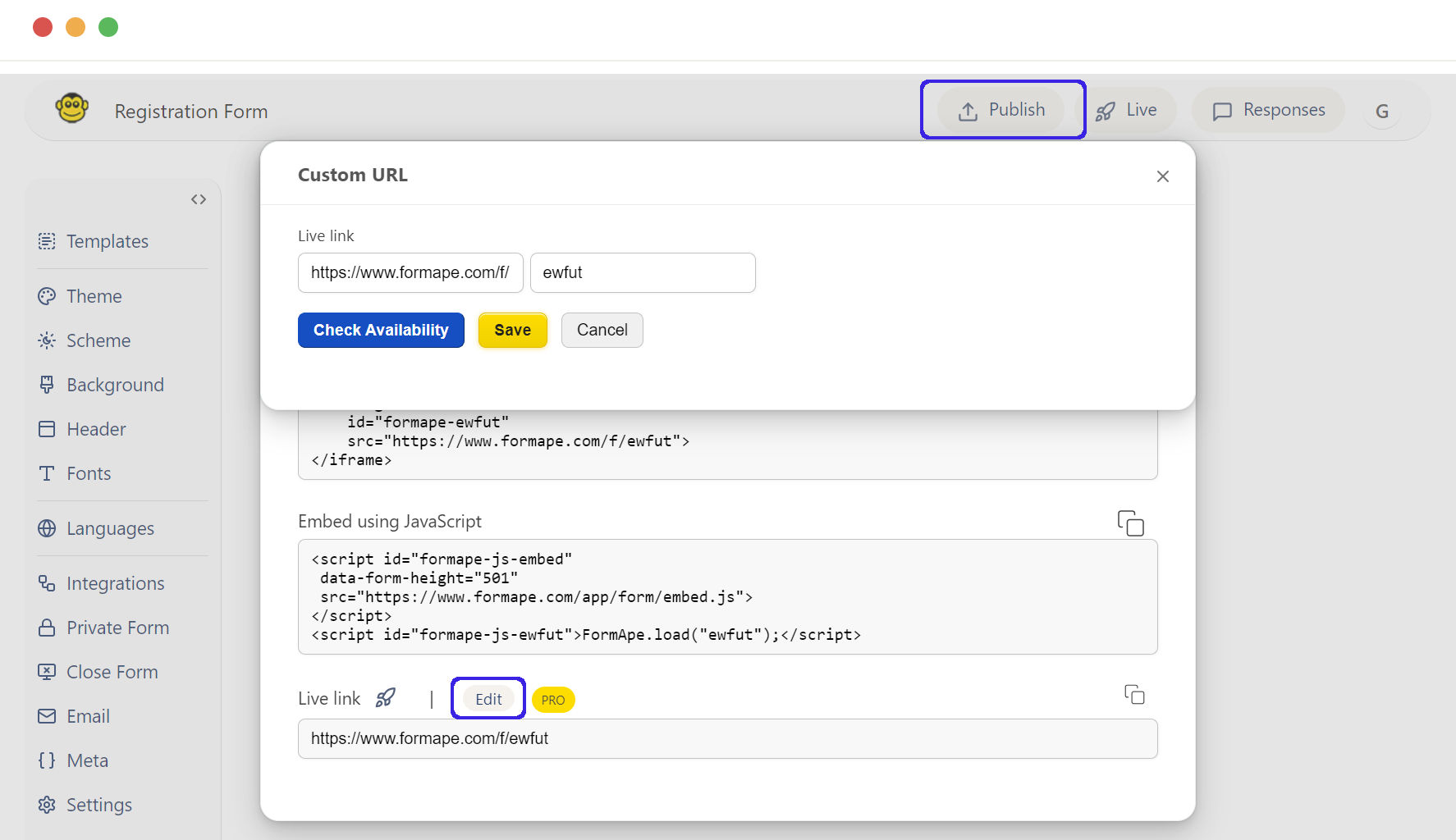Click the Close Form screen icon
The image size is (1456, 840).
(x=47, y=672)
